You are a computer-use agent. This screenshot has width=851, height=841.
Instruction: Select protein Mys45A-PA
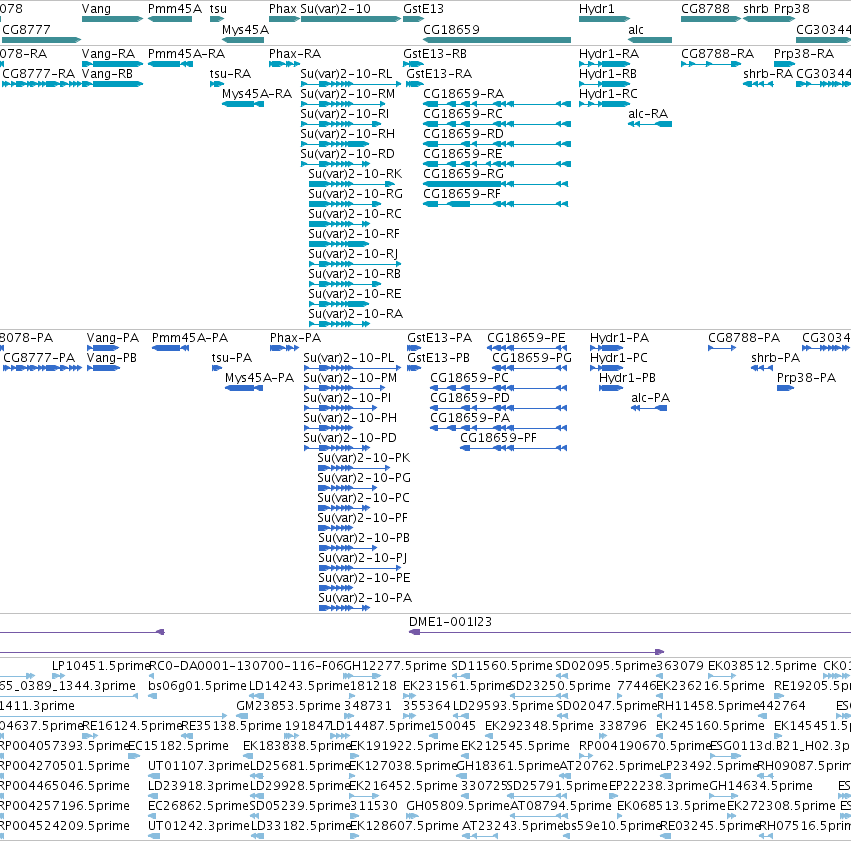coord(244,388)
